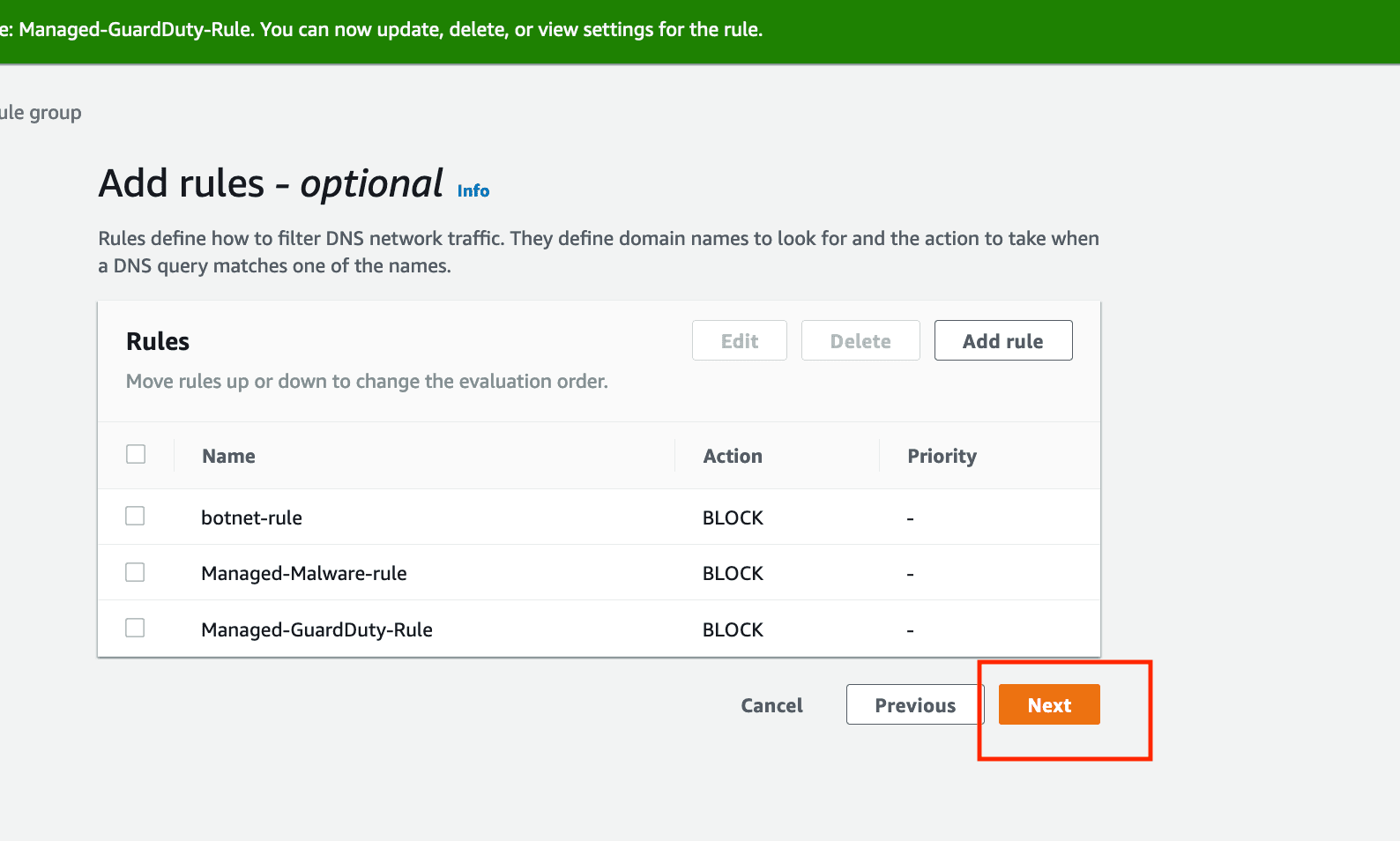Click the priority dash for Managed-Malware-rule
Screen dimensions: 1400x841
tap(910, 574)
